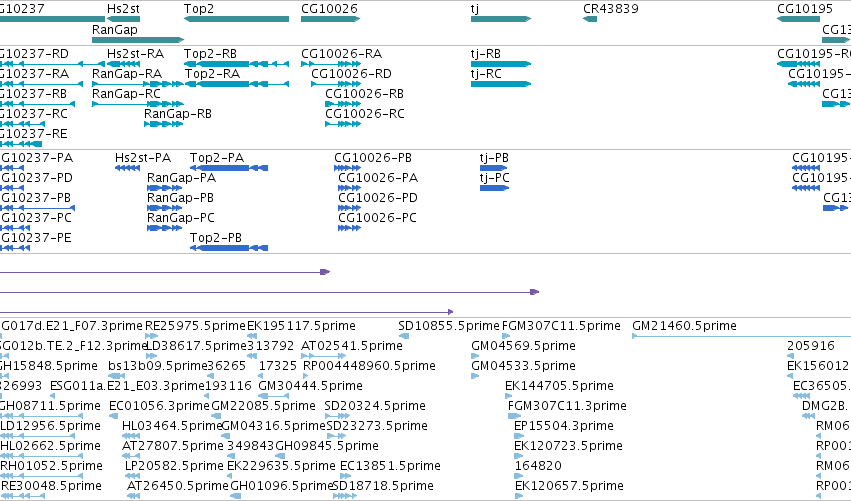The width and height of the screenshot is (851, 501).
Task: Select the tj-PC protein label
Action: pos(494,178)
